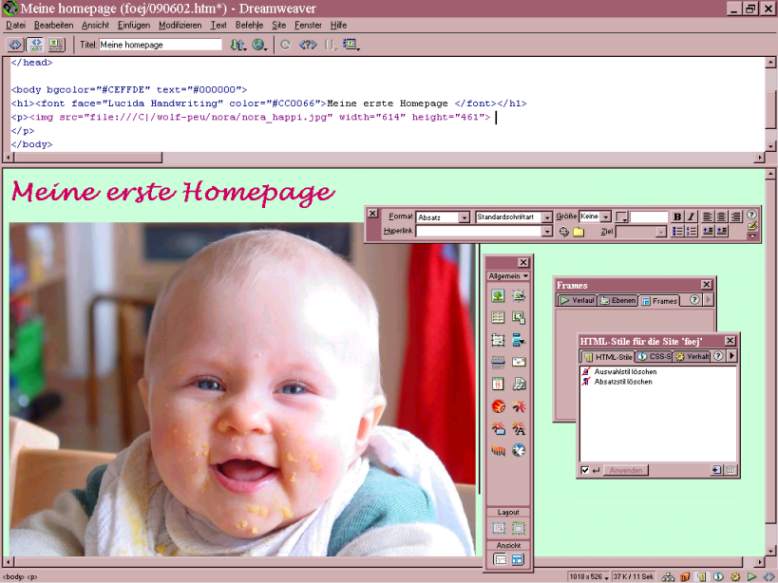This screenshot has height=583, width=778.
Task: Switch to code view in the toolbar
Action: 16,45
